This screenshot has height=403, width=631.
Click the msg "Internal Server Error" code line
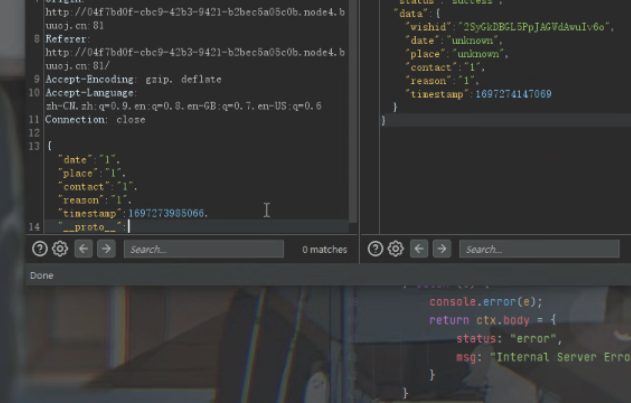pyautogui.click(x=543, y=357)
